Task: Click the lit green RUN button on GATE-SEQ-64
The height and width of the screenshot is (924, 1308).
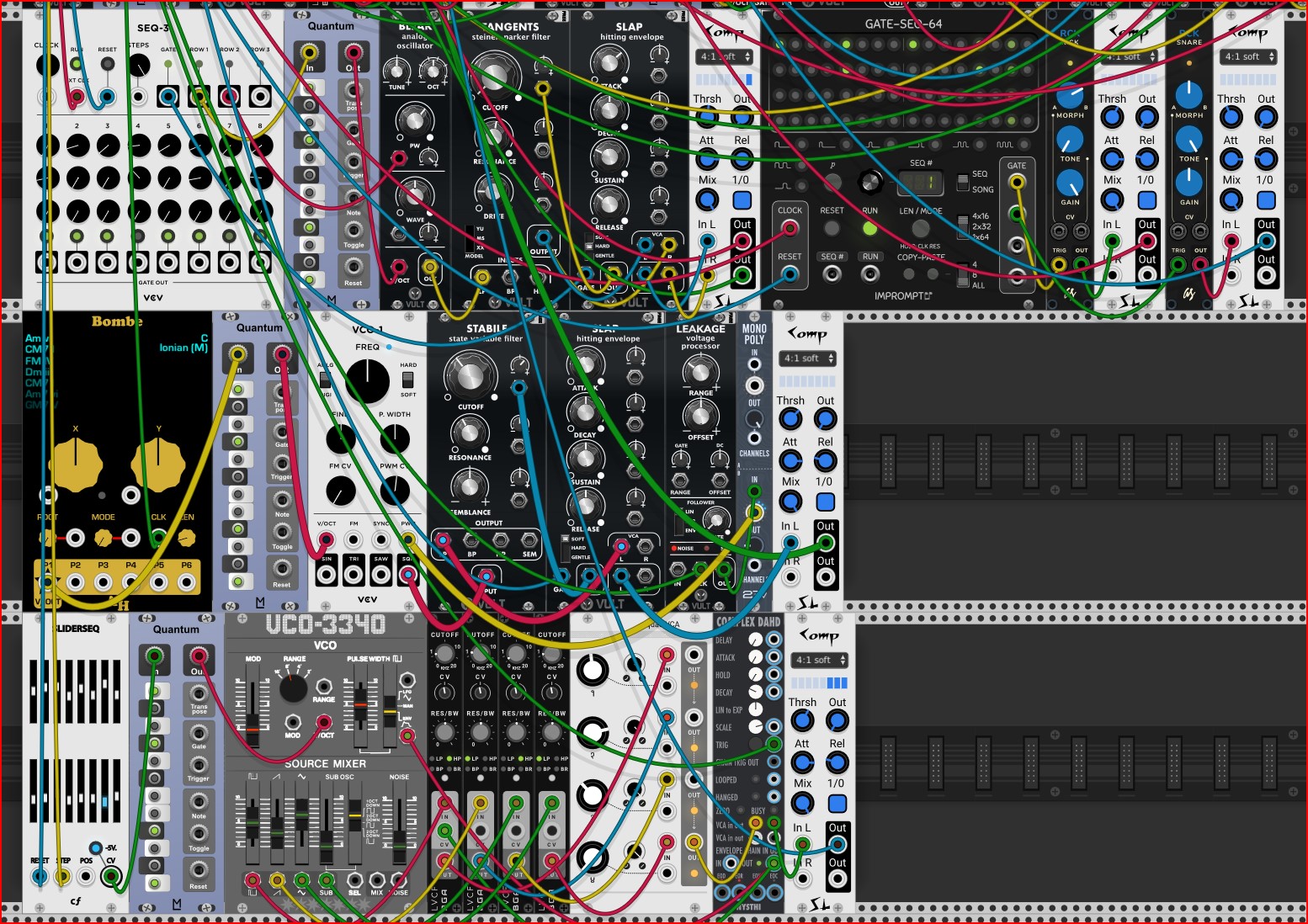Action: [x=869, y=229]
